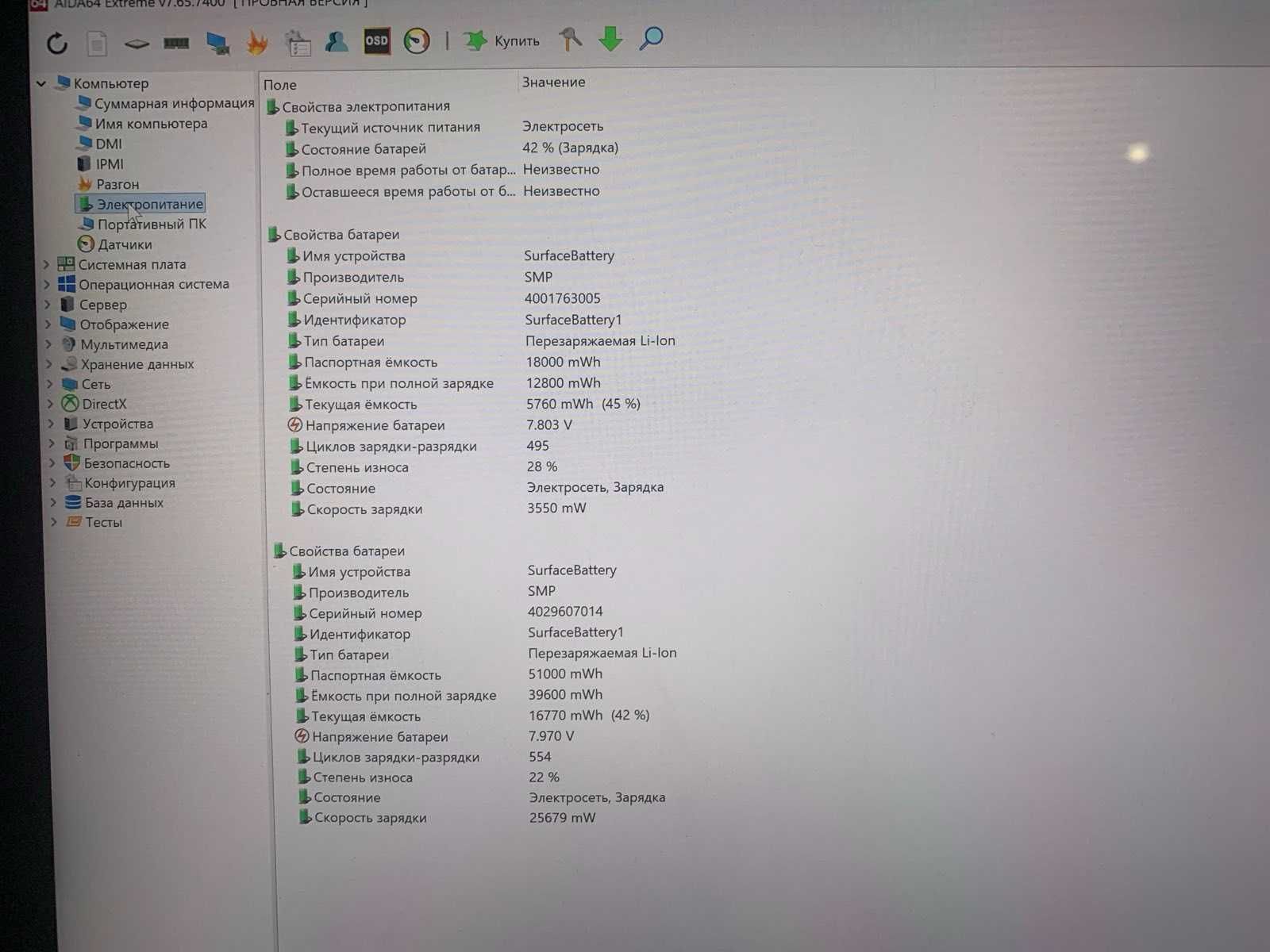
Task: Click the user profile toolbar icon
Action: tap(337, 41)
